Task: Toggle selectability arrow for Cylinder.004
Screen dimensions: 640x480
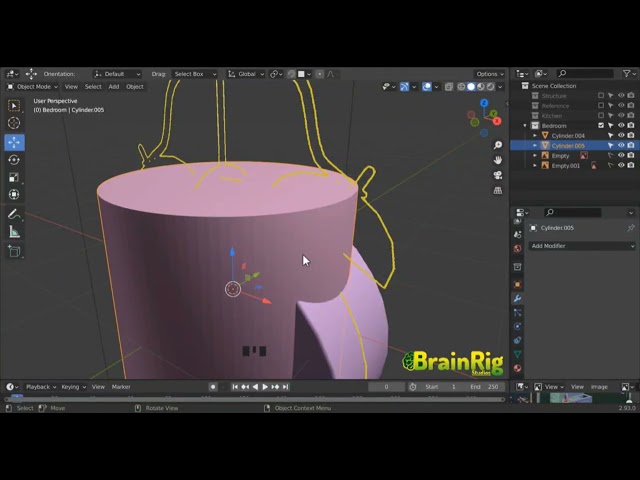Action: click(611, 135)
